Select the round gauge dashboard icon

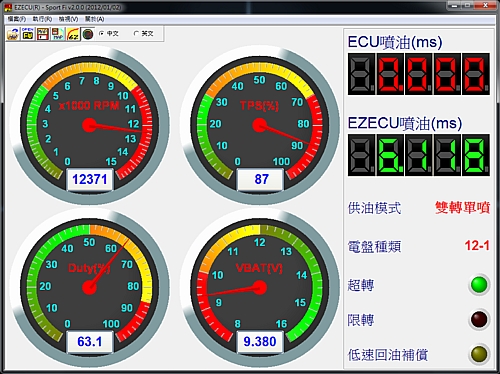pos(88,34)
